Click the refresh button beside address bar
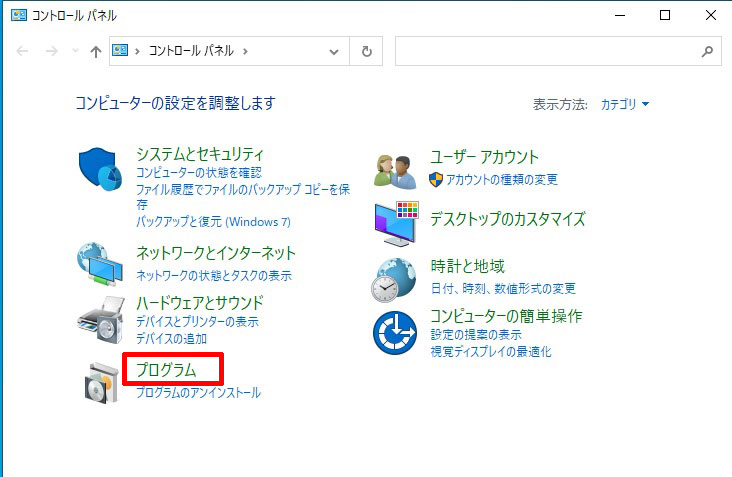The image size is (732, 477). pos(367,51)
